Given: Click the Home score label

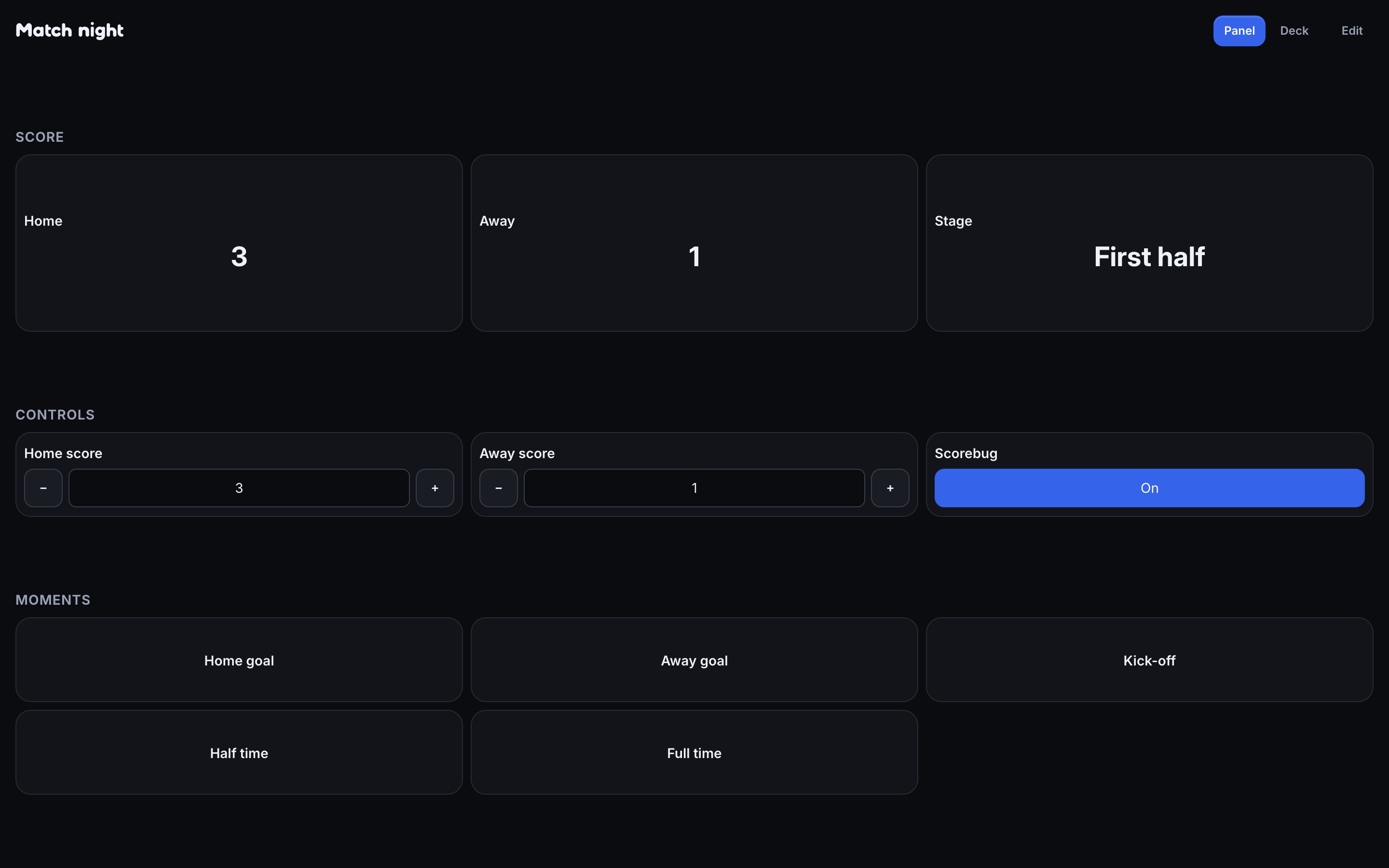Looking at the screenshot, I should pos(63,453).
